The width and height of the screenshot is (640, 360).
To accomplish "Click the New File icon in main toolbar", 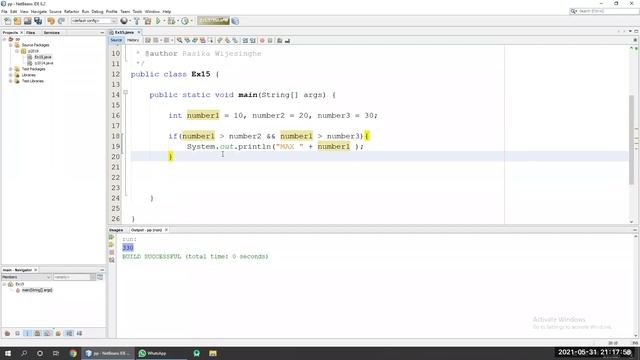I will 7,21.
